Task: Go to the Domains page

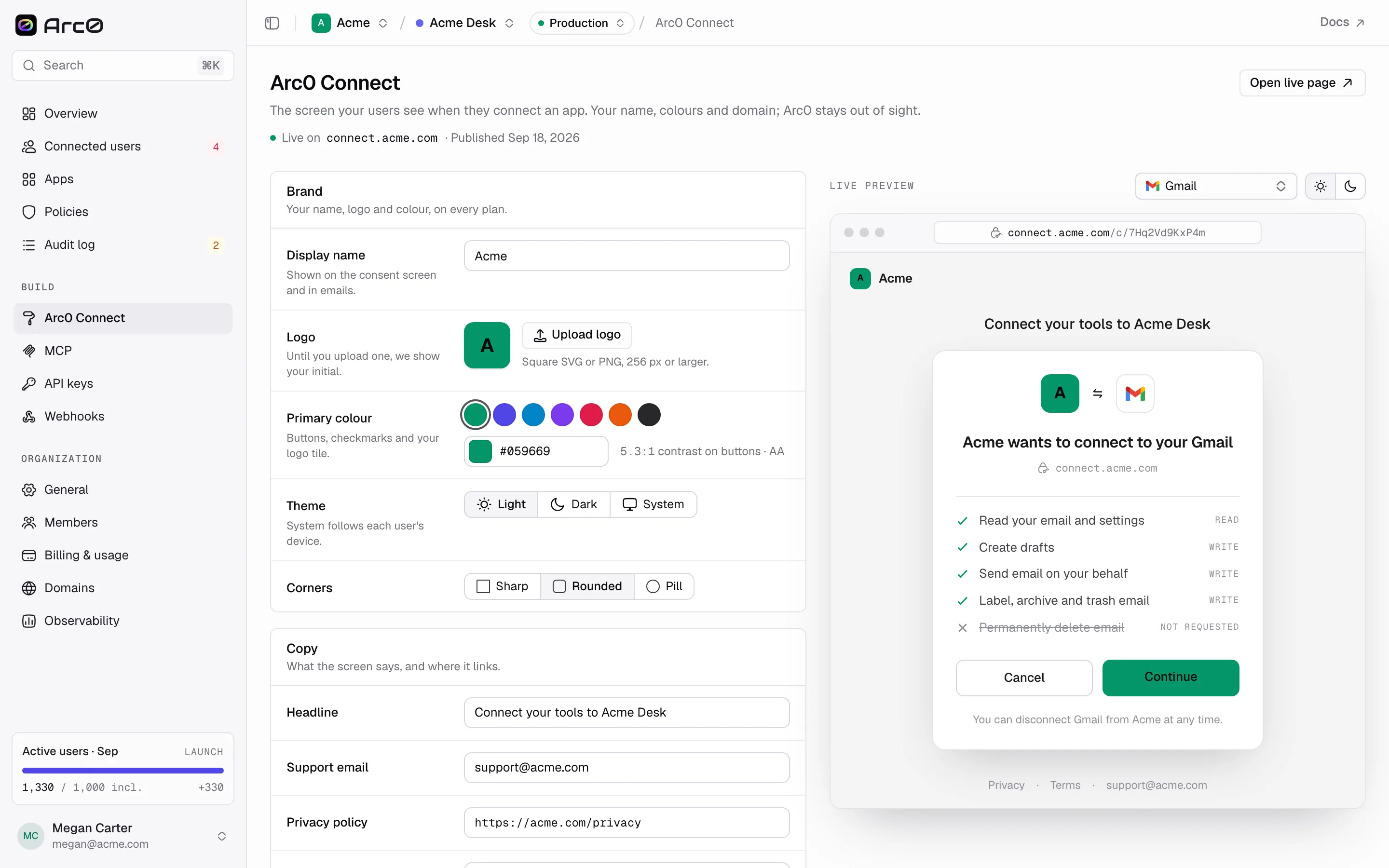Action: [123, 588]
